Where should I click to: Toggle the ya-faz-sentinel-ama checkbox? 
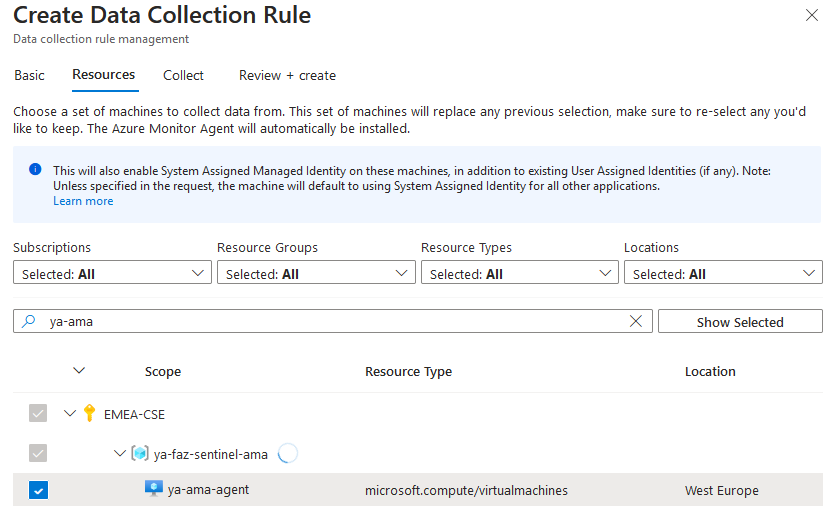click(39, 454)
